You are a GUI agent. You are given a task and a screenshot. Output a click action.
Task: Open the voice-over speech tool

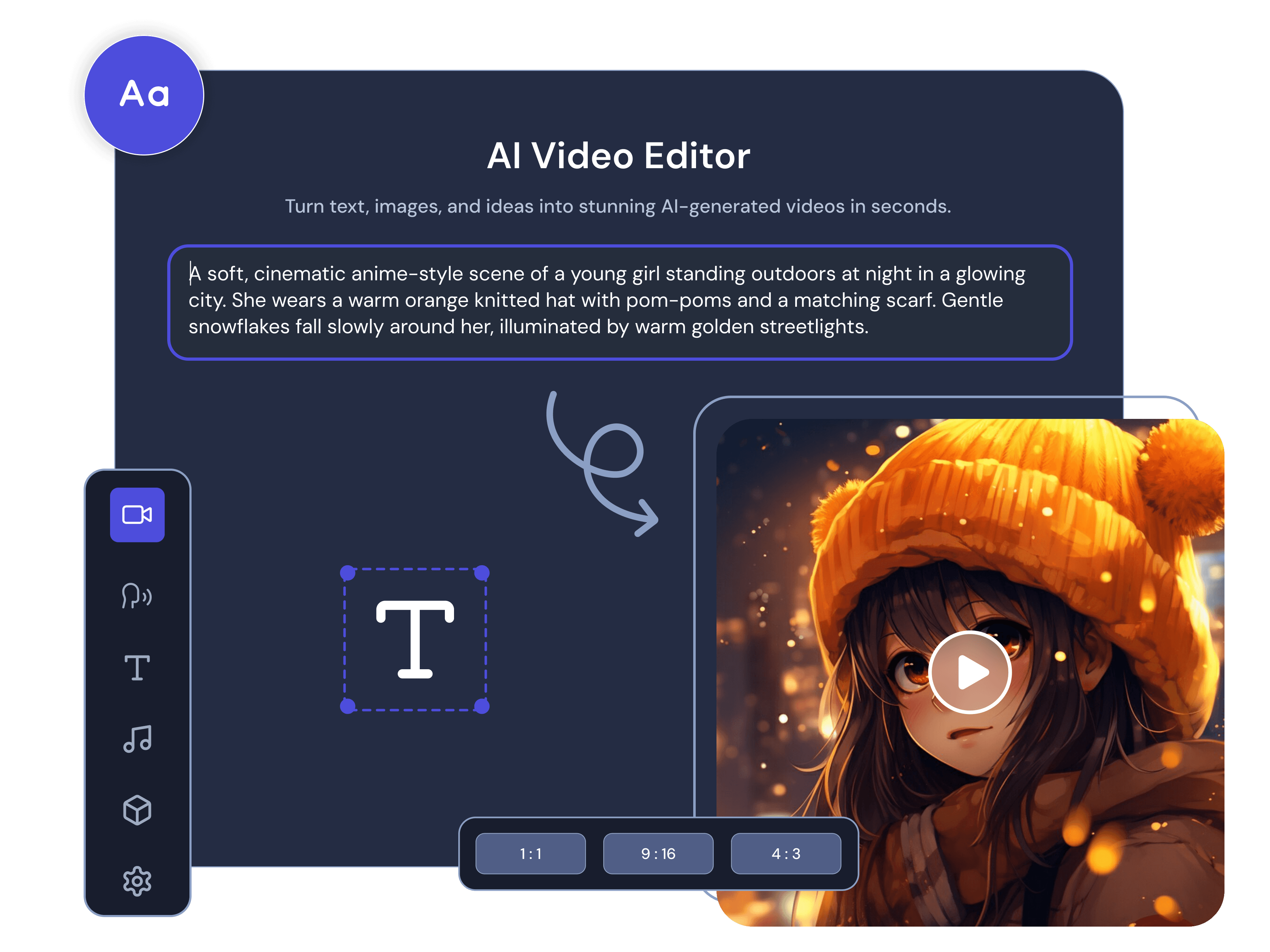pos(137,596)
